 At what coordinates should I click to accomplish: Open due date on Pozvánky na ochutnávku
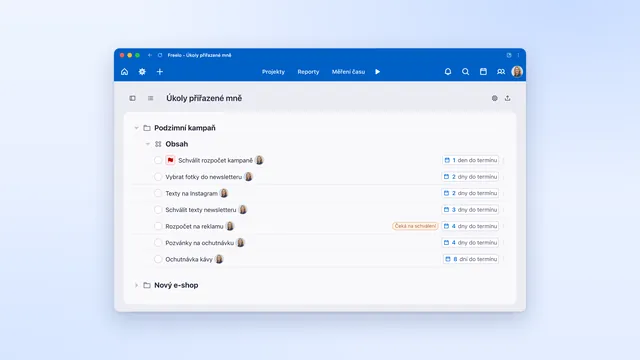(x=470, y=242)
